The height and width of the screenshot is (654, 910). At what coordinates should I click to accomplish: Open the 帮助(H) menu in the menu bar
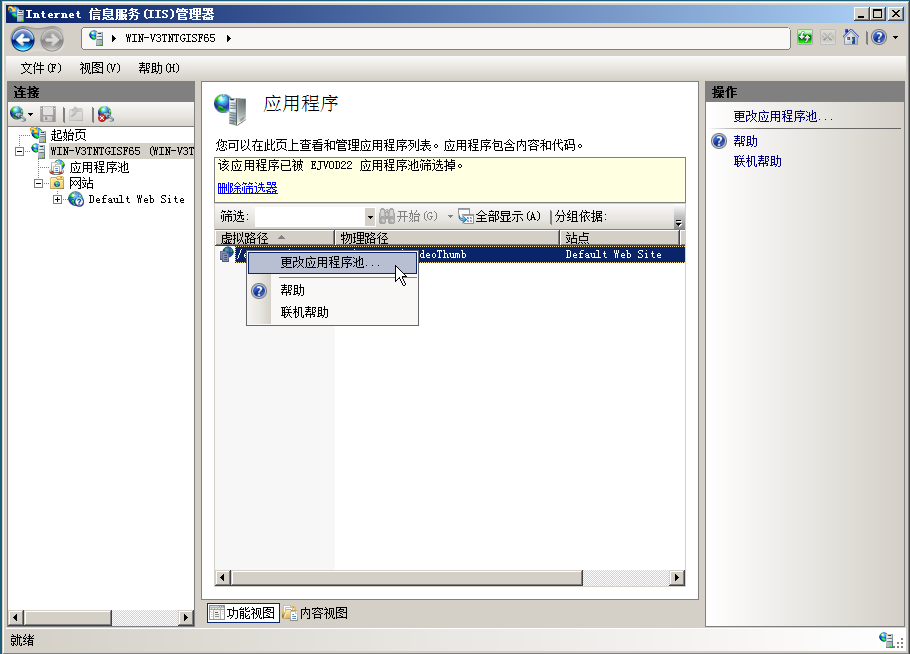(x=159, y=68)
